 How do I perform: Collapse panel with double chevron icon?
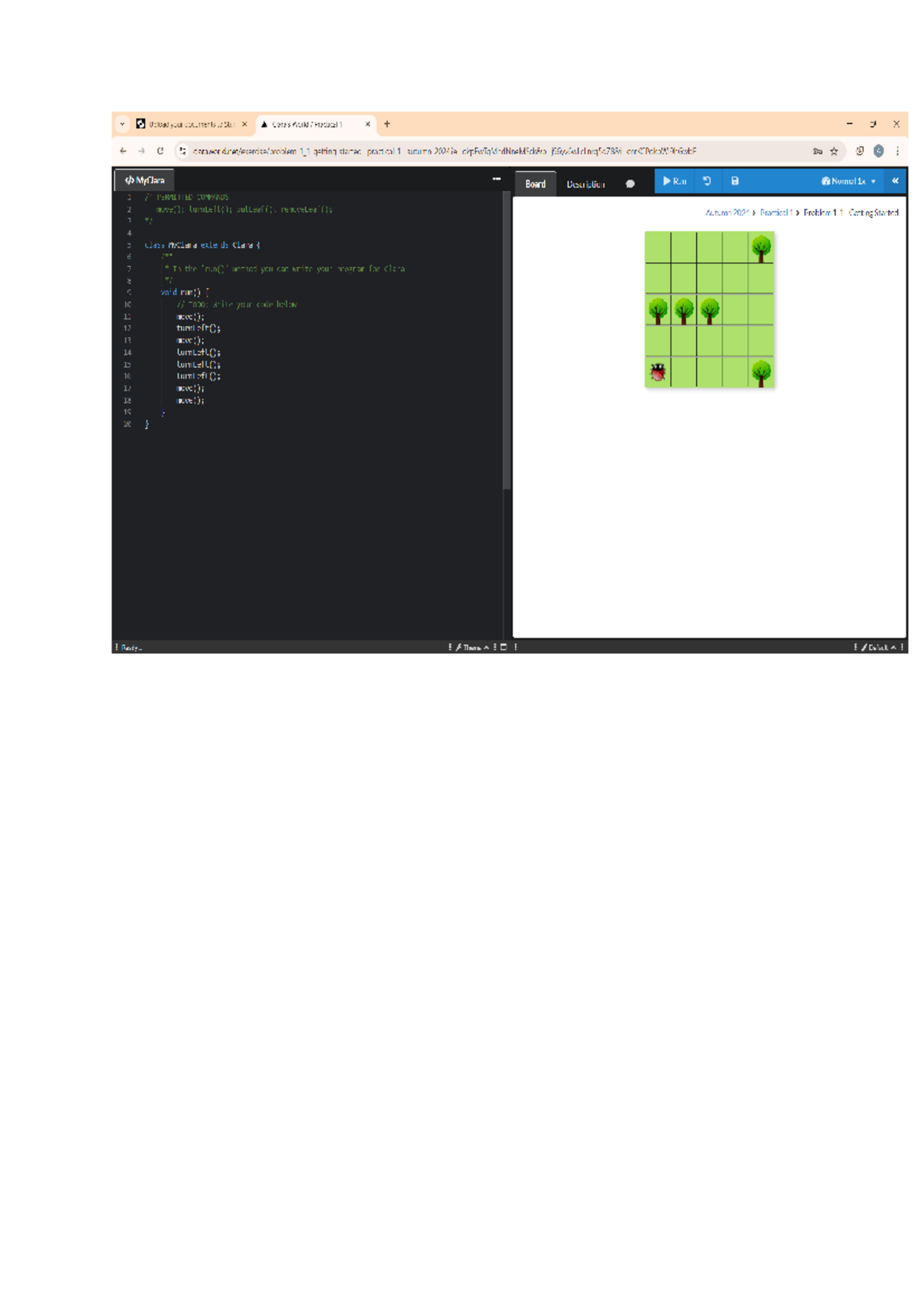[895, 182]
